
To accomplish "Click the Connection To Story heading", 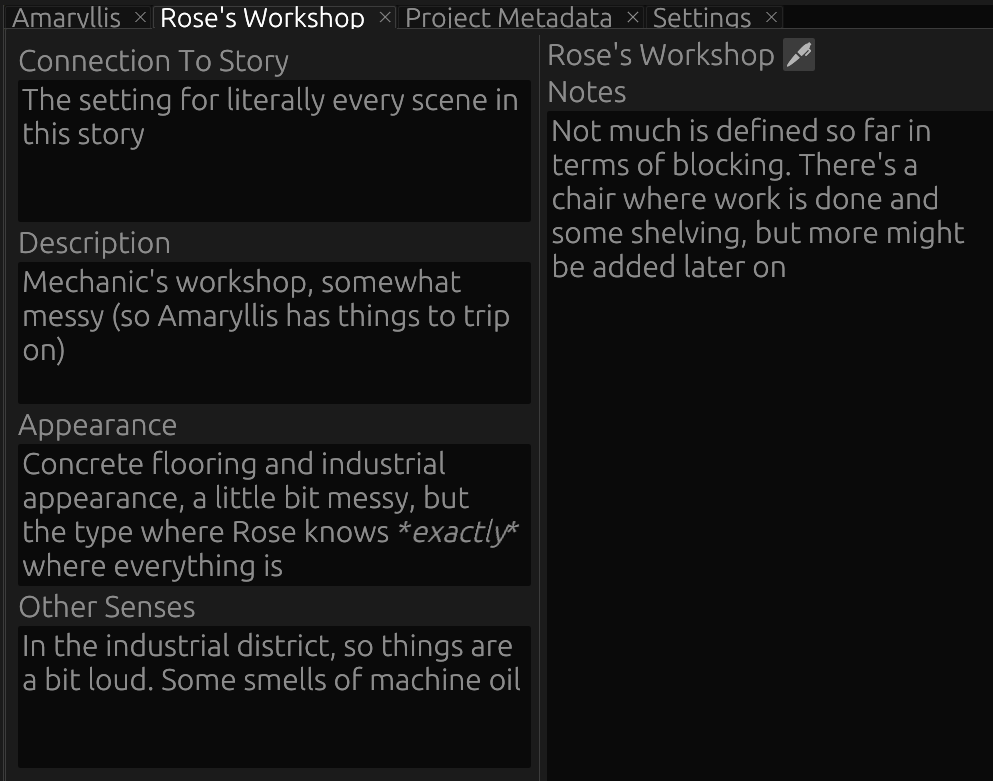I will click(x=153, y=61).
